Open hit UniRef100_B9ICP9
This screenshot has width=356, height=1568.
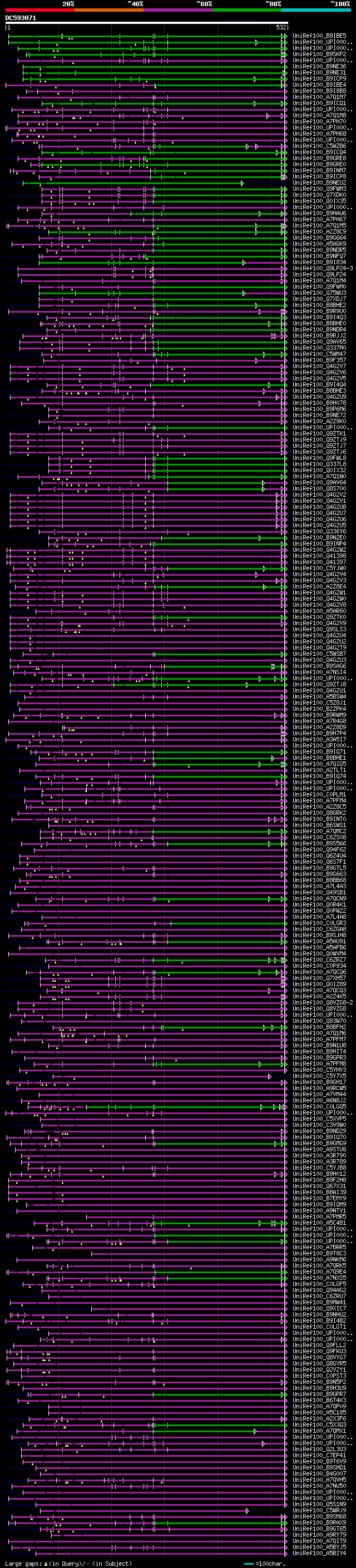click(x=319, y=78)
